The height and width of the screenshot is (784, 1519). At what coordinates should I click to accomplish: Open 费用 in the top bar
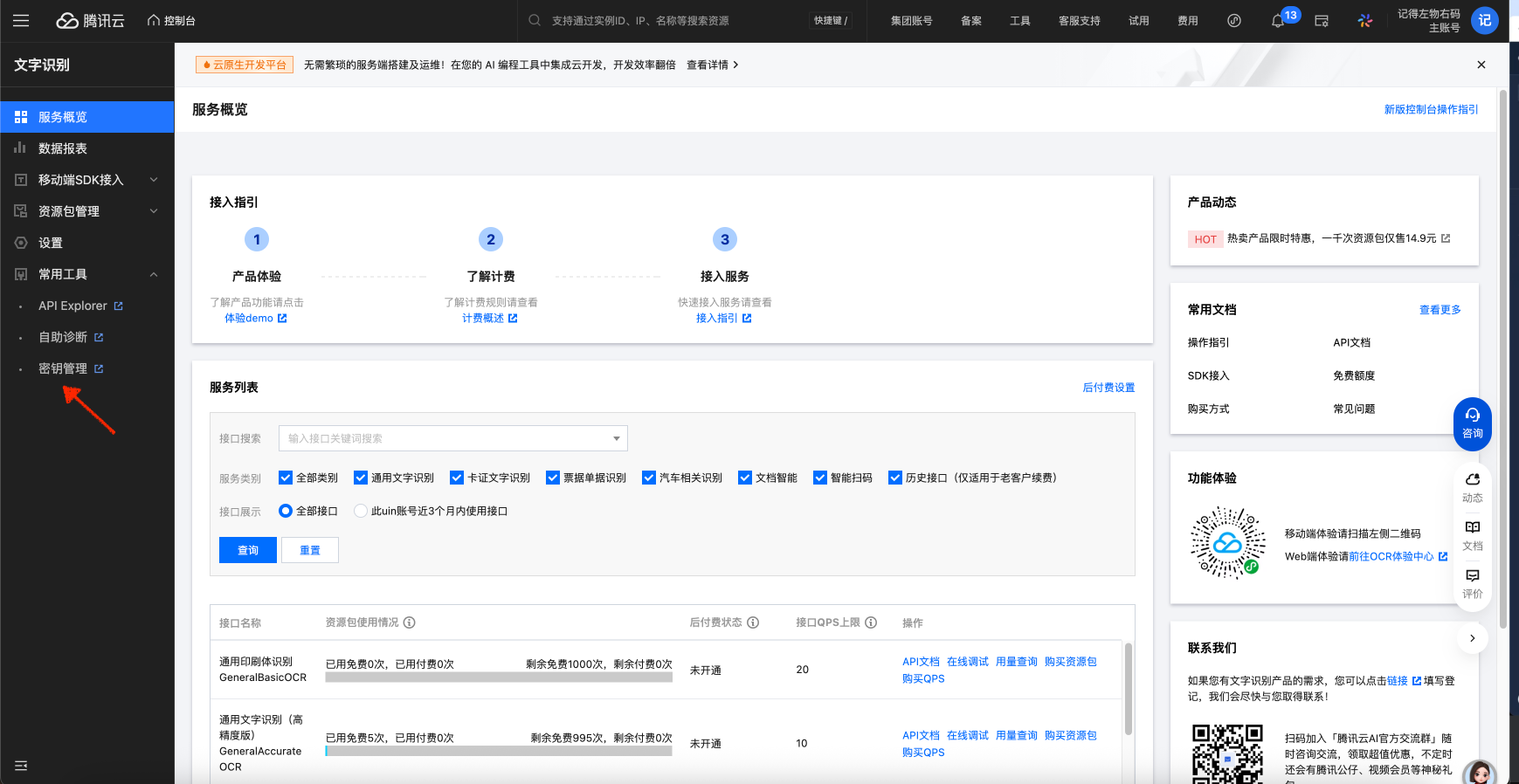click(1188, 21)
